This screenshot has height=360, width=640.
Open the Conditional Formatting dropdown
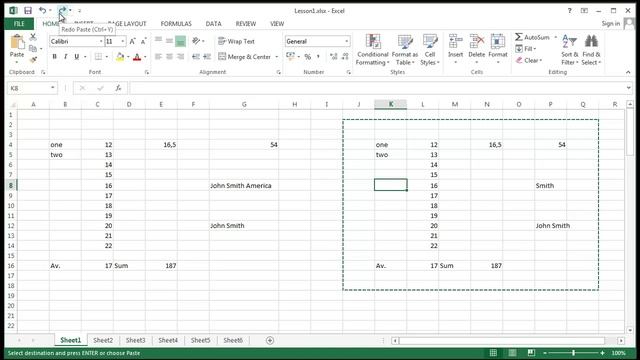(x=372, y=50)
